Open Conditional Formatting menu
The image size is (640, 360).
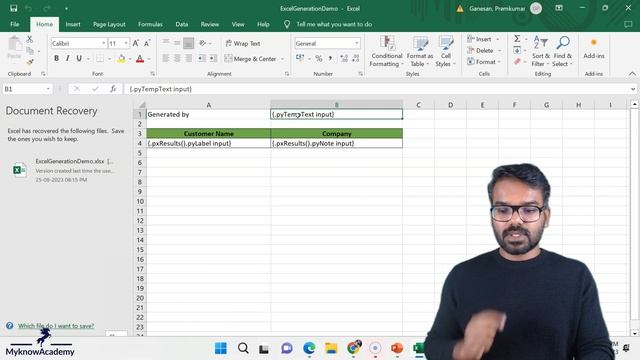pyautogui.click(x=387, y=51)
